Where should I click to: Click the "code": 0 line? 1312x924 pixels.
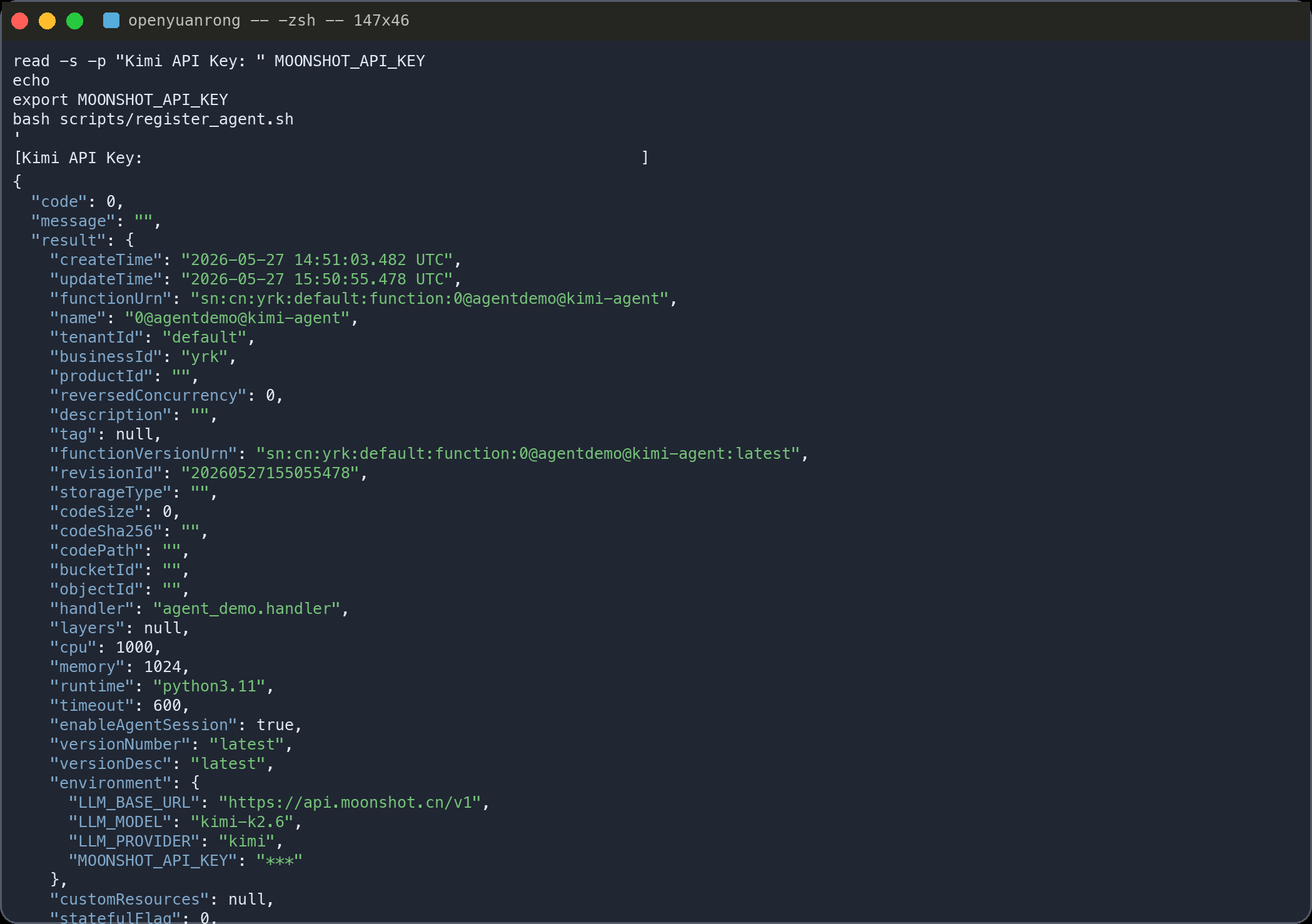(x=78, y=202)
